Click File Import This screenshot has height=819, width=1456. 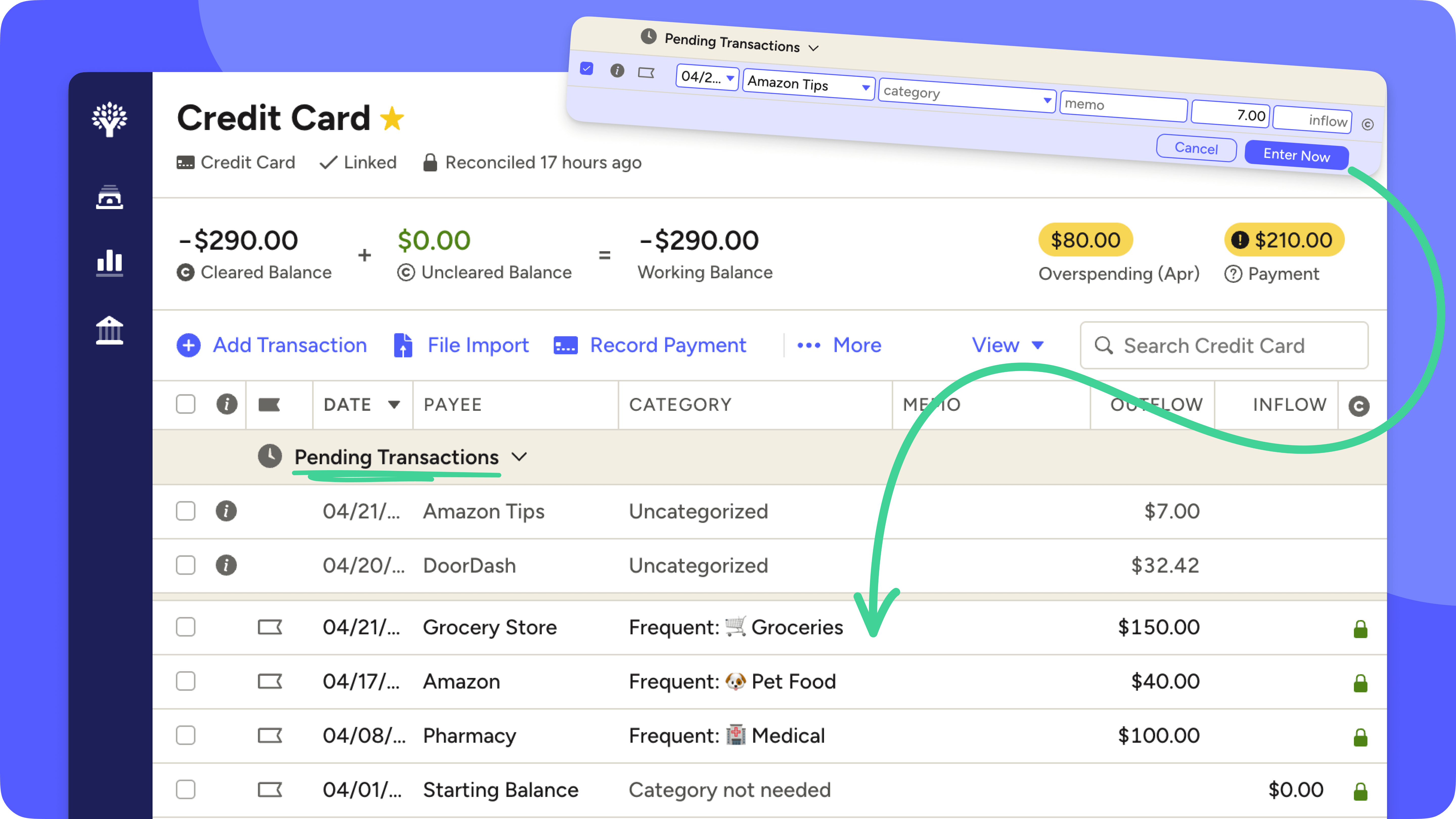point(461,345)
